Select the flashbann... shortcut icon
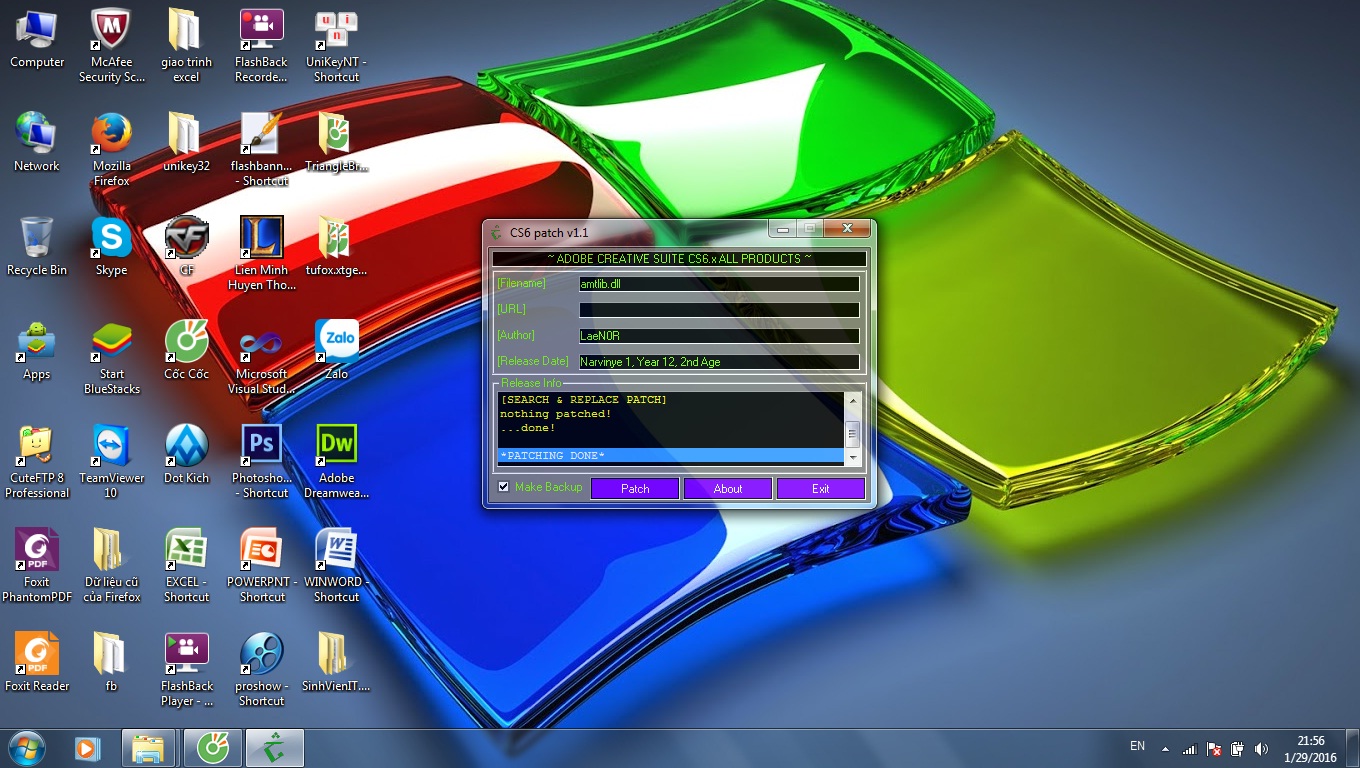This screenshot has width=1360, height=768. pos(262,150)
